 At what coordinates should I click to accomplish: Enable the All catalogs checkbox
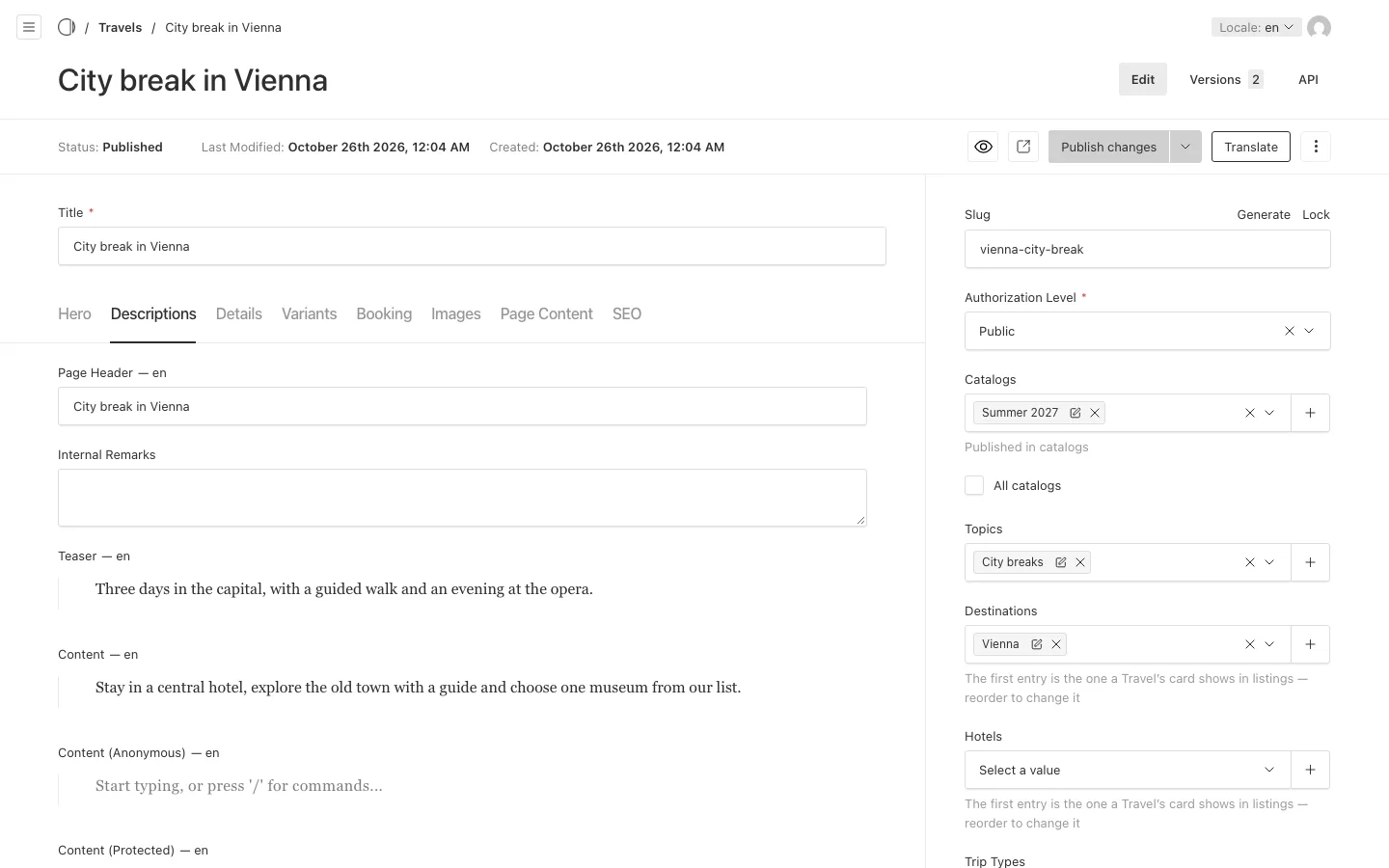tap(974, 485)
